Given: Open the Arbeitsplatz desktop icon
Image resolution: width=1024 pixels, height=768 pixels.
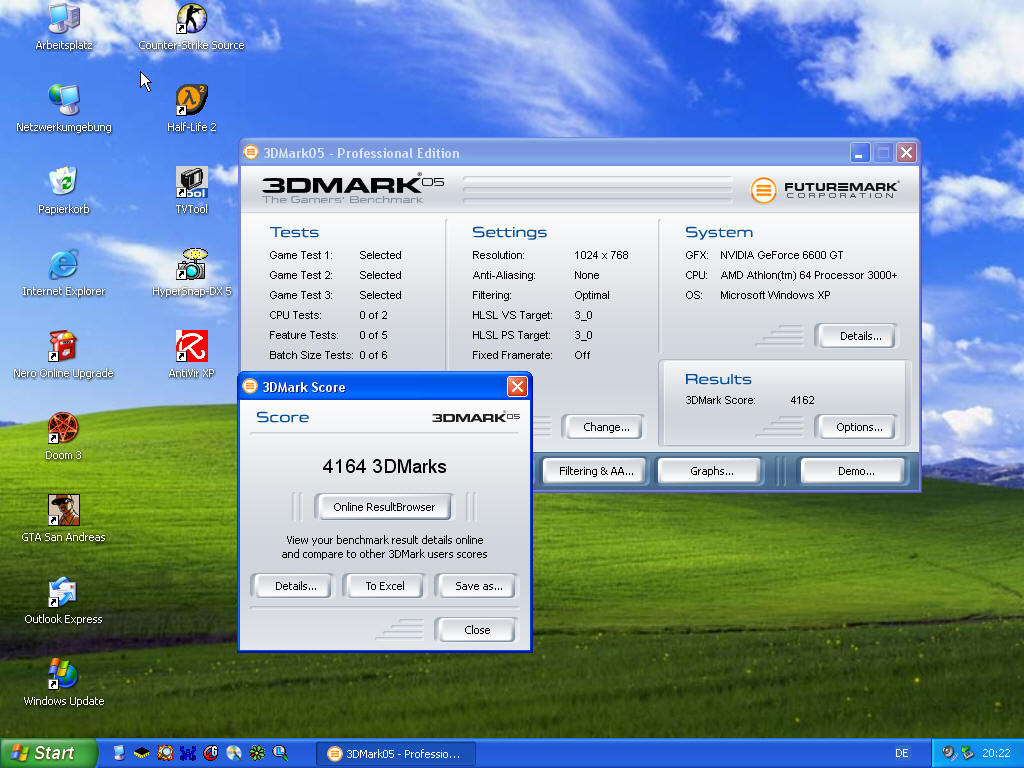Looking at the screenshot, I should tap(63, 26).
